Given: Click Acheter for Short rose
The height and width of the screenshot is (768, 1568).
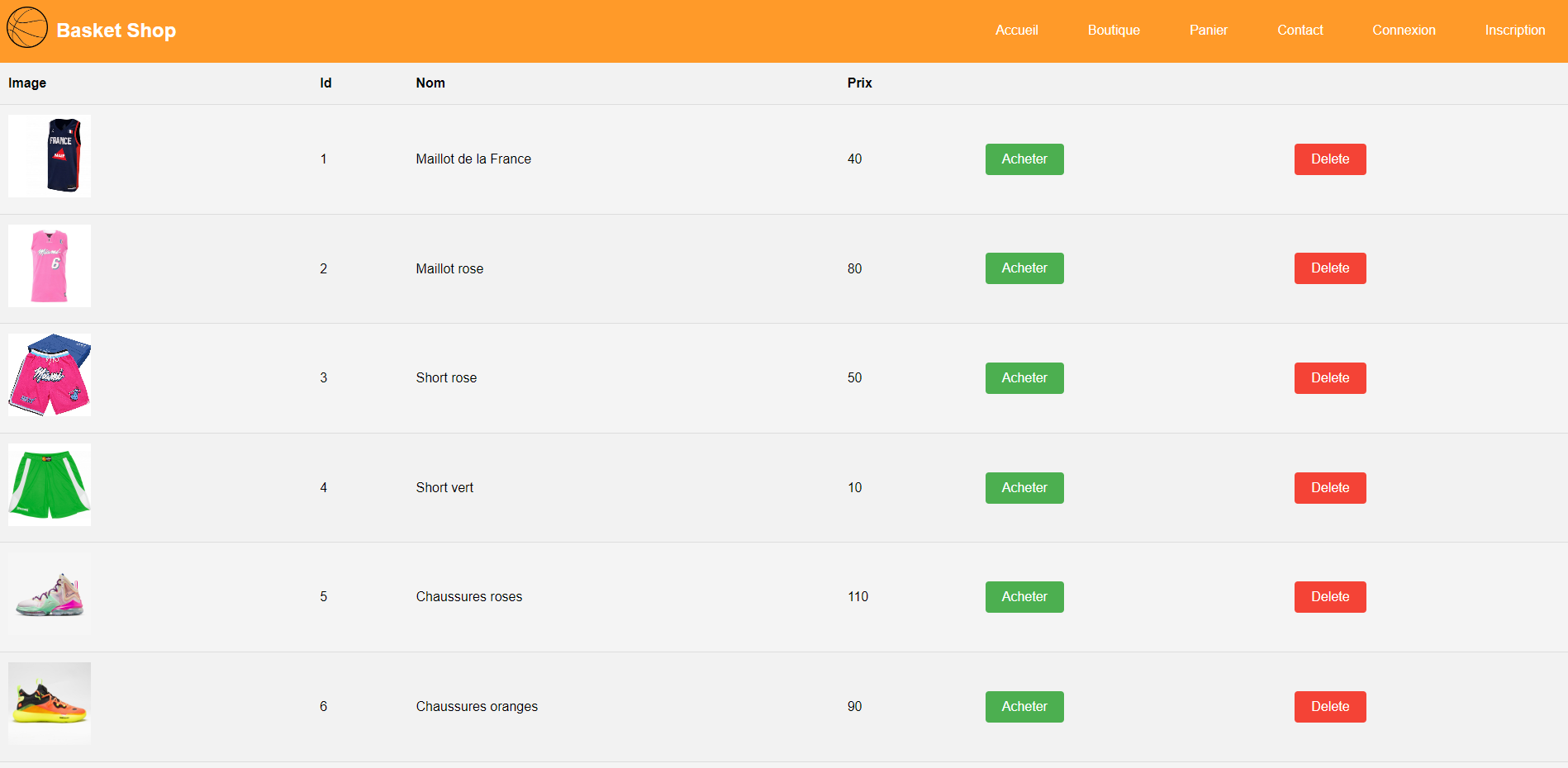Looking at the screenshot, I should click(1024, 378).
